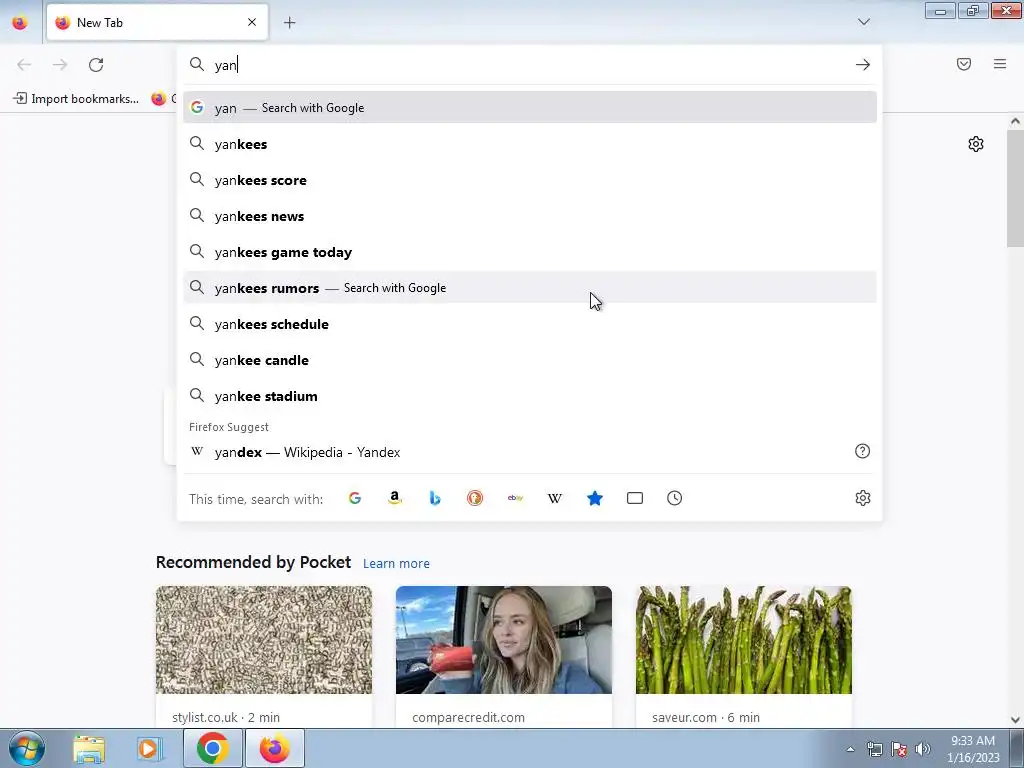Click the Firefox View icon in the tab bar
The image size is (1024, 768).
[x=20, y=22]
